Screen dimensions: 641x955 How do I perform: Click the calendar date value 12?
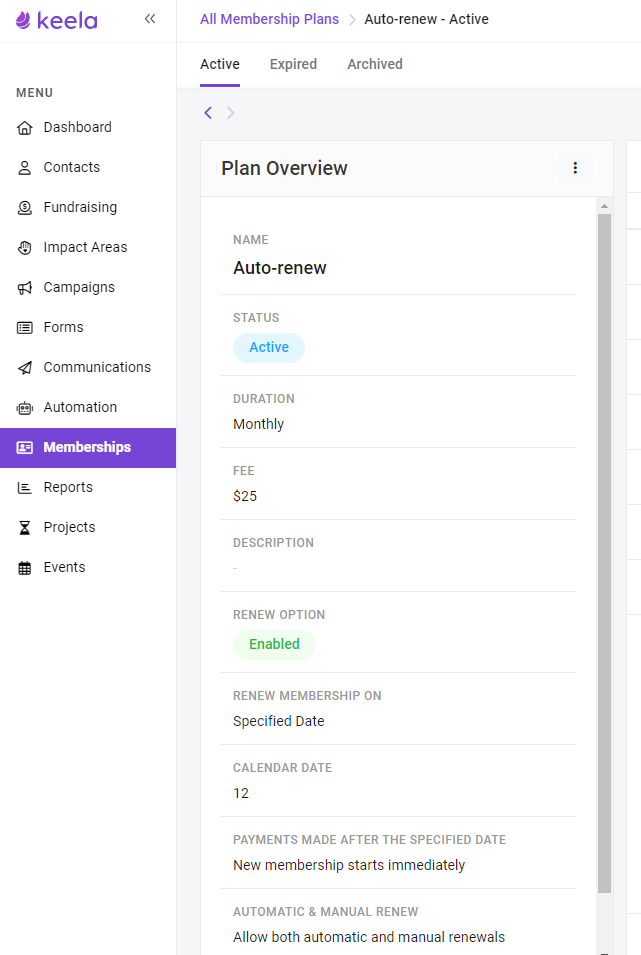coord(241,794)
